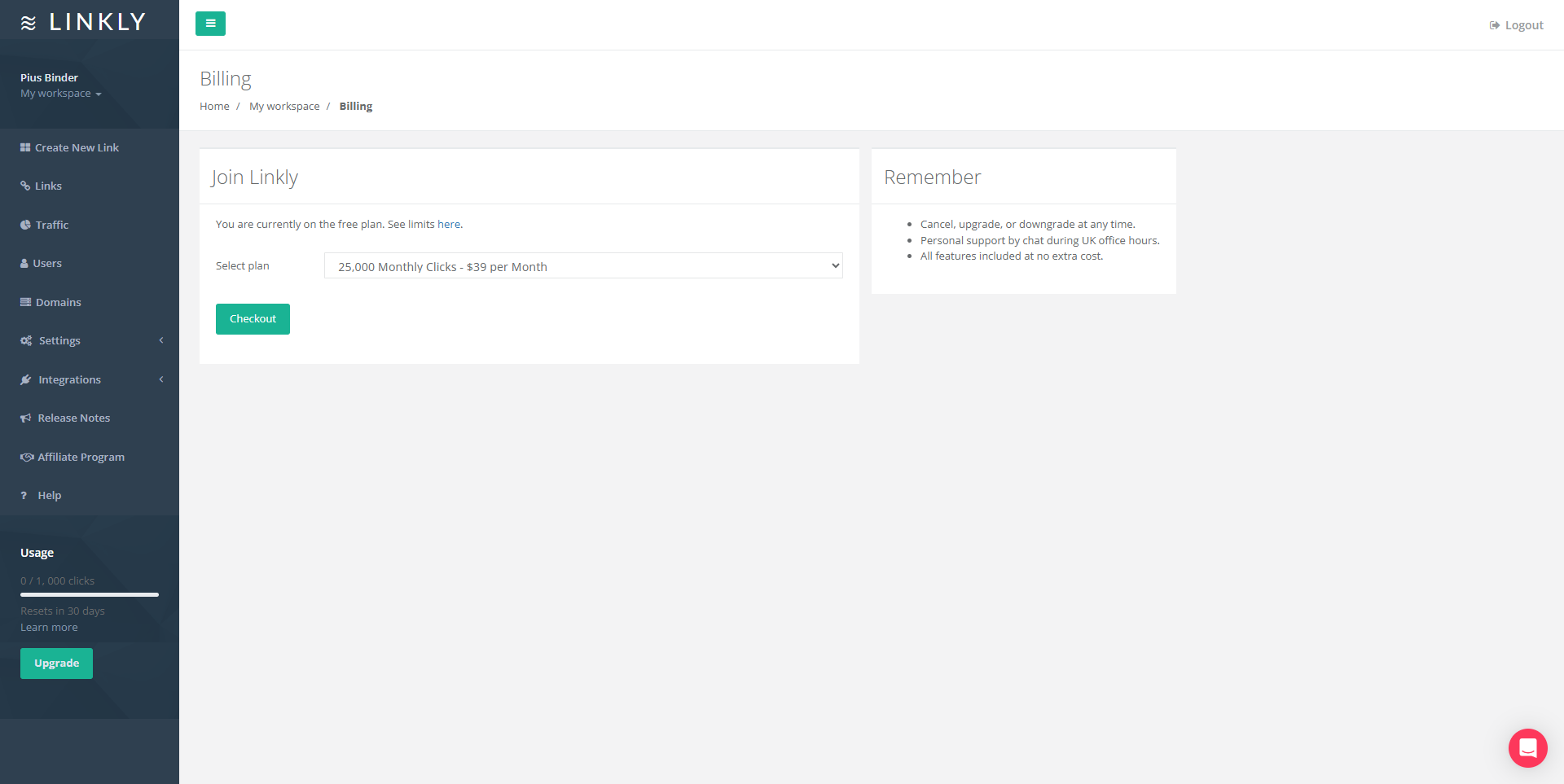Click the Create New Link grid icon
The image size is (1564, 784).
[x=25, y=147]
